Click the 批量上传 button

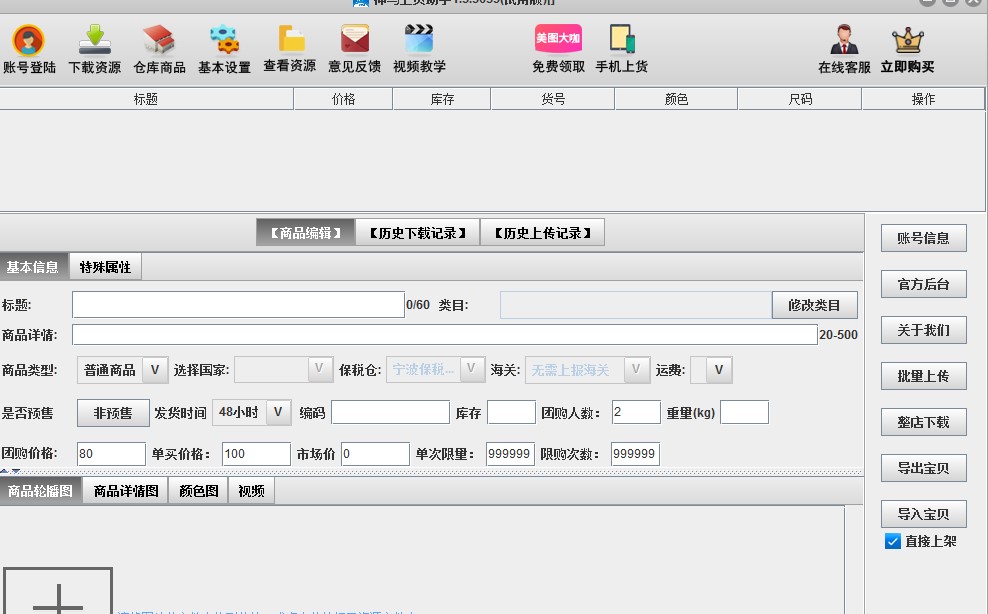[923, 376]
